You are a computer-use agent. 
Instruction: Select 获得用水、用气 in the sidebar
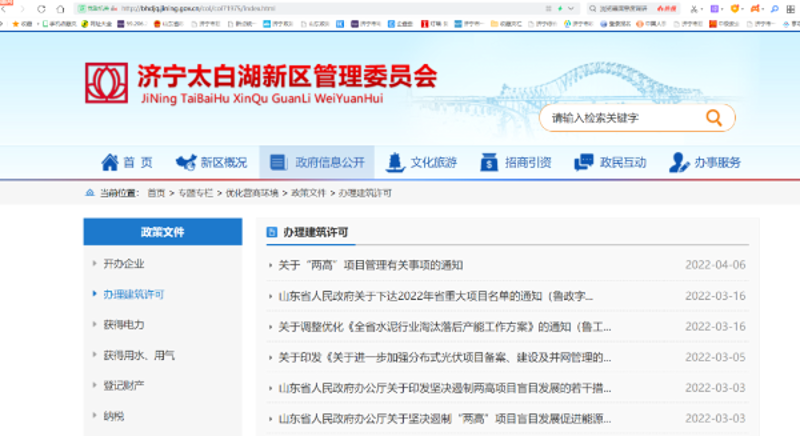coord(139,355)
